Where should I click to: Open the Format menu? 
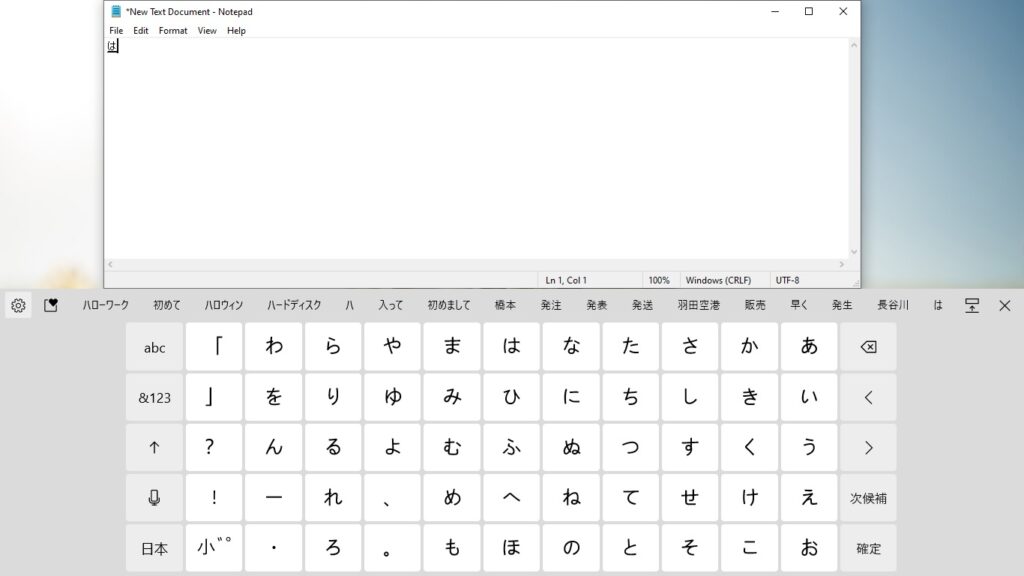[x=173, y=31]
